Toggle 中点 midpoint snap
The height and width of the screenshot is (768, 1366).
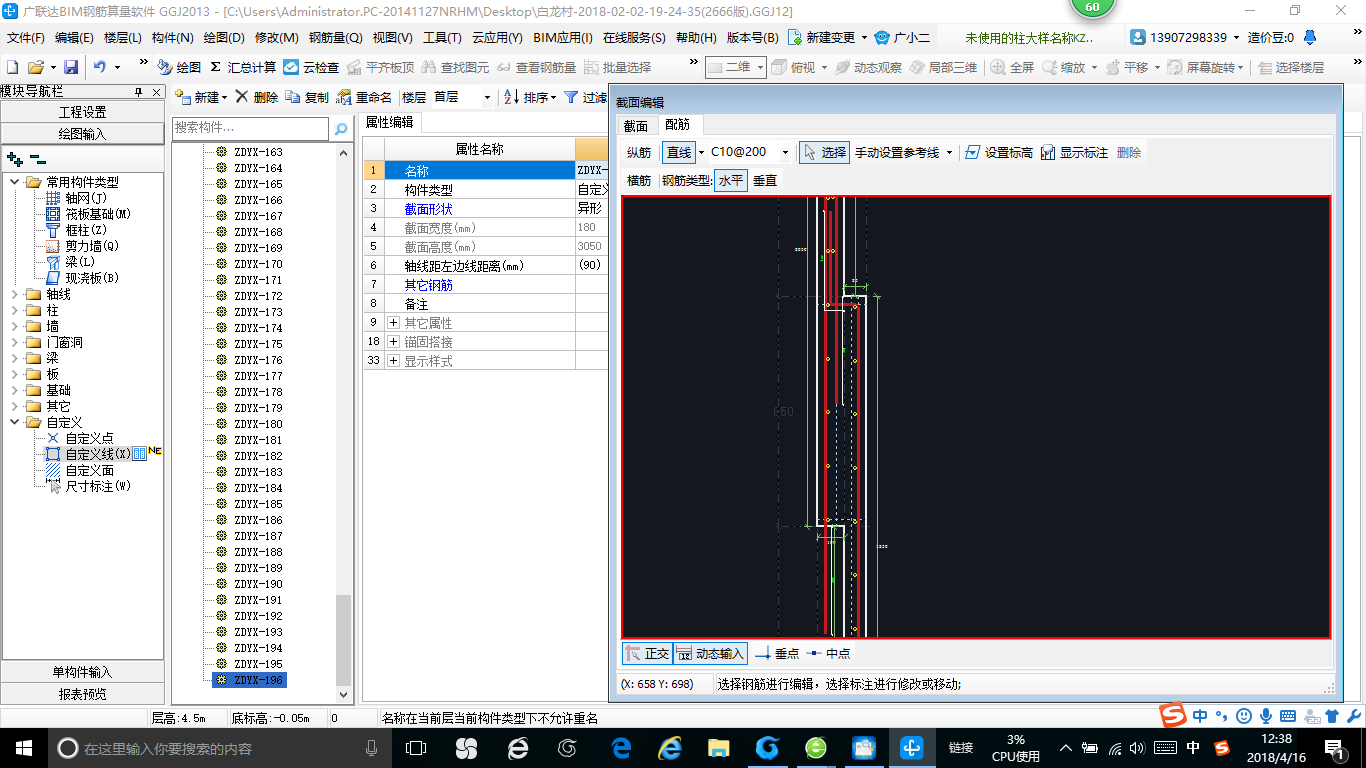pyautogui.click(x=829, y=653)
